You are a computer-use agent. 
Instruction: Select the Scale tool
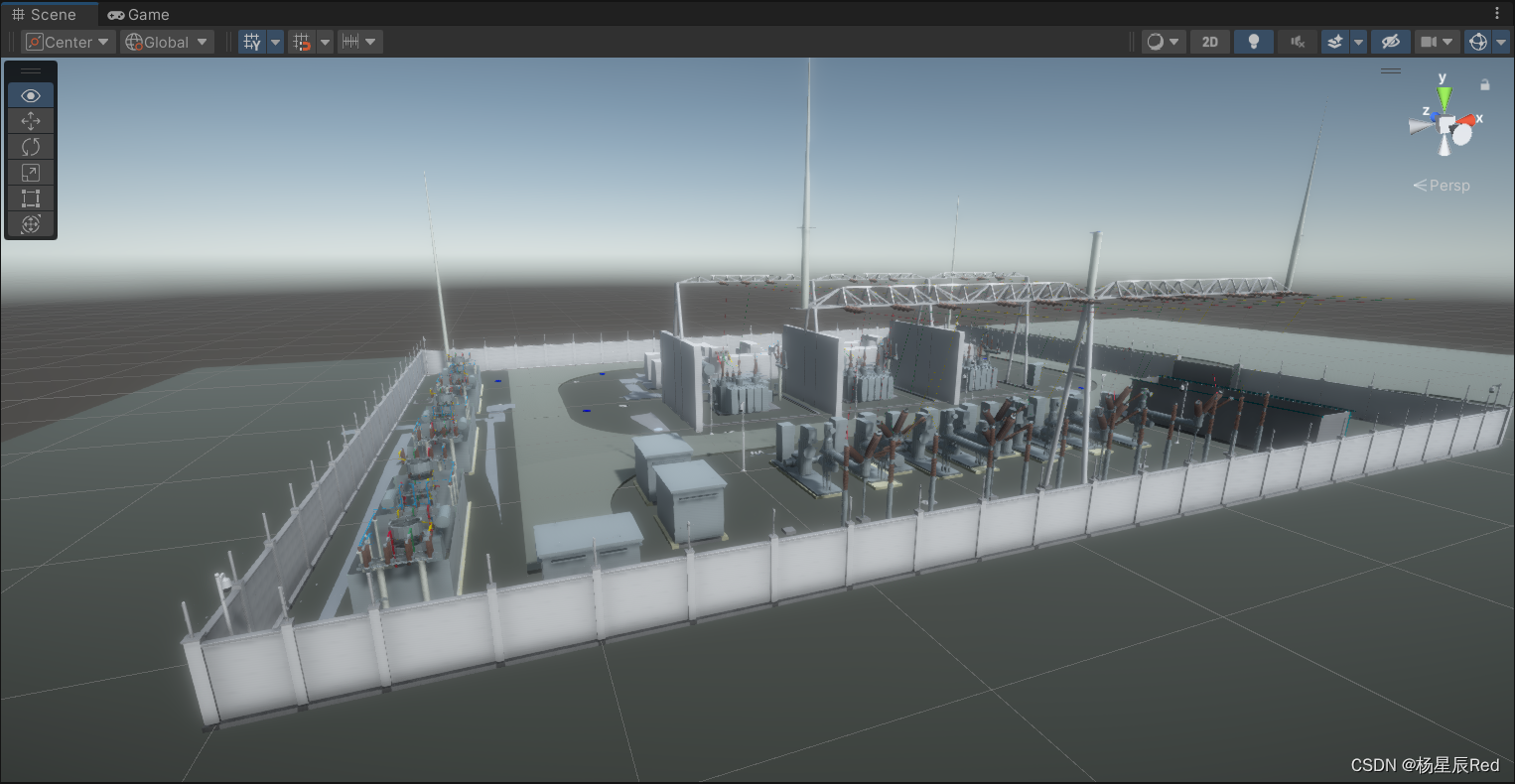[x=30, y=172]
